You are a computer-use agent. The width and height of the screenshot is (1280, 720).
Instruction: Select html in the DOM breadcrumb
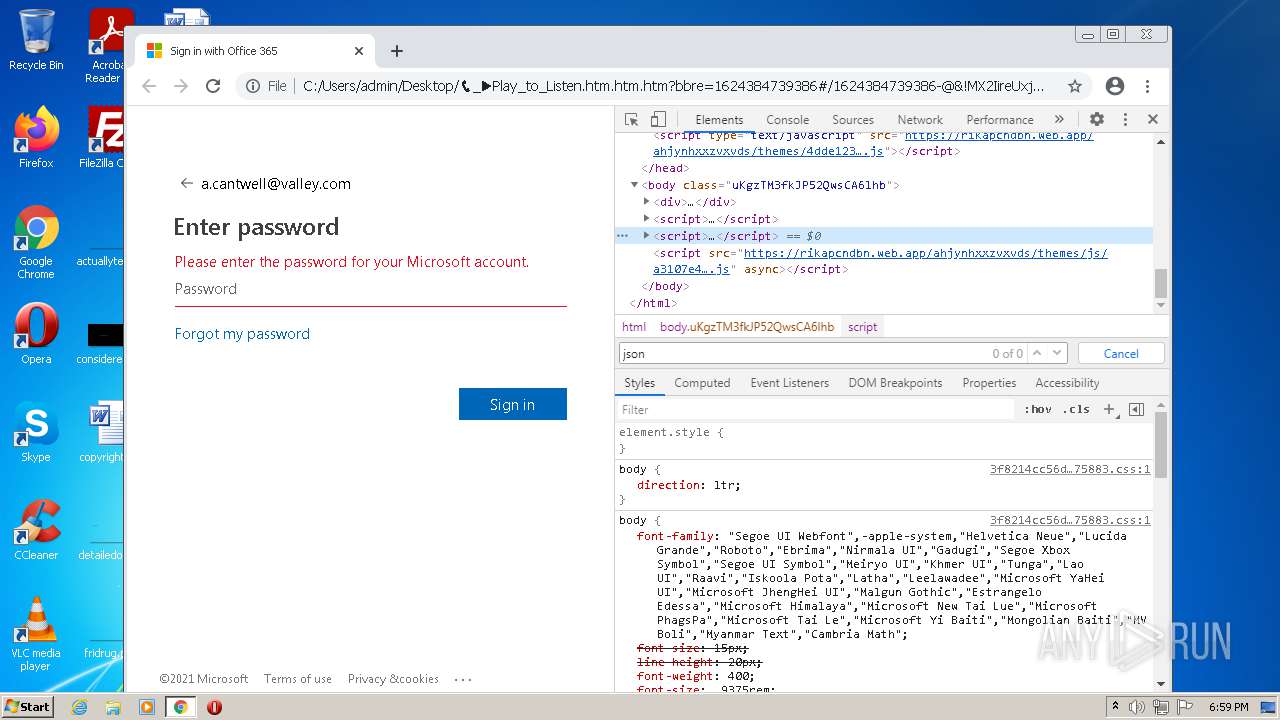(x=634, y=327)
